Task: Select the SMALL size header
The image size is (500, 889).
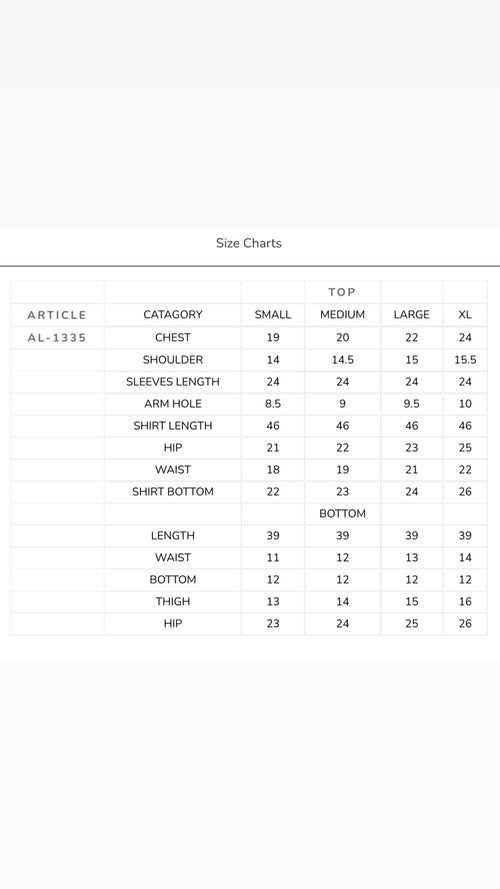Action: [x=273, y=315]
